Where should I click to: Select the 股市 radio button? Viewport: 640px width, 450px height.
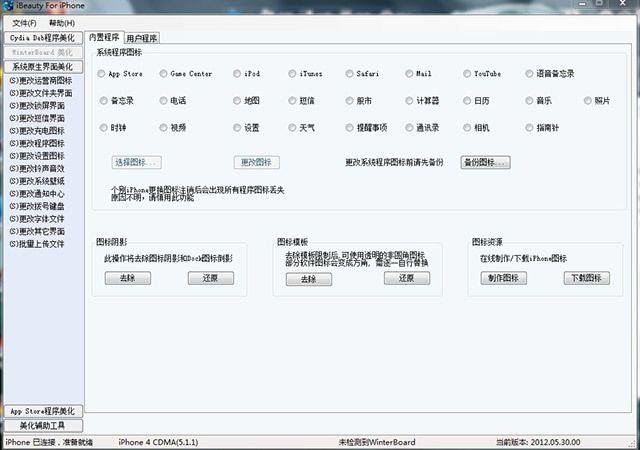(x=349, y=100)
